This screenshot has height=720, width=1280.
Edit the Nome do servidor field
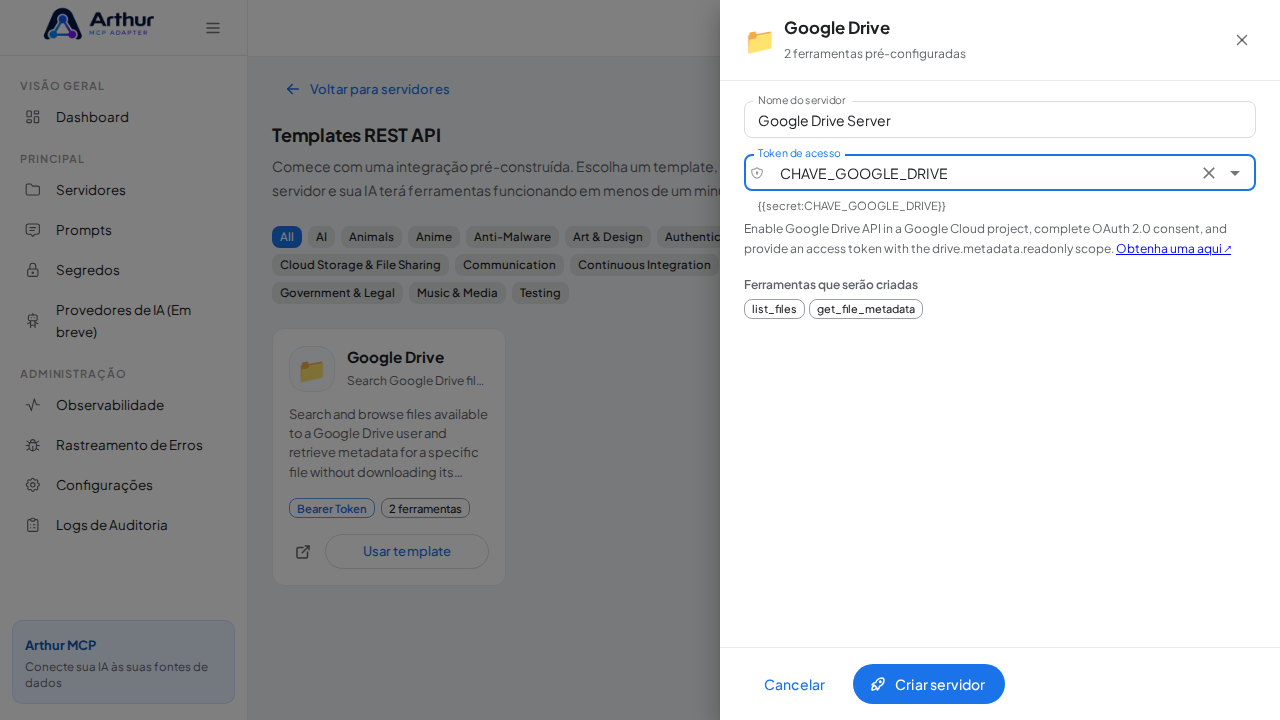point(1000,120)
